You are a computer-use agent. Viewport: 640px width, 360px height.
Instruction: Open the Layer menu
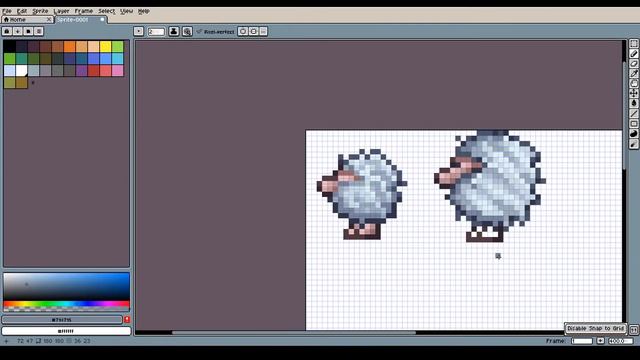click(x=61, y=11)
